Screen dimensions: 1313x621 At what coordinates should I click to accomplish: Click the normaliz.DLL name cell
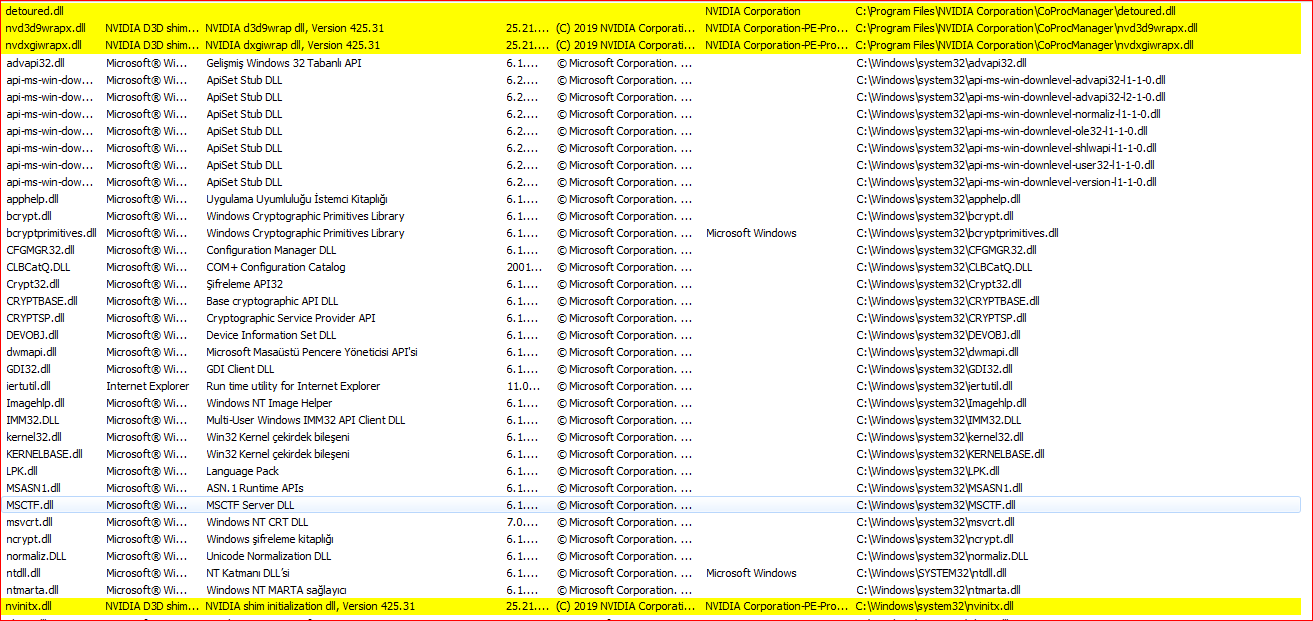[36, 556]
